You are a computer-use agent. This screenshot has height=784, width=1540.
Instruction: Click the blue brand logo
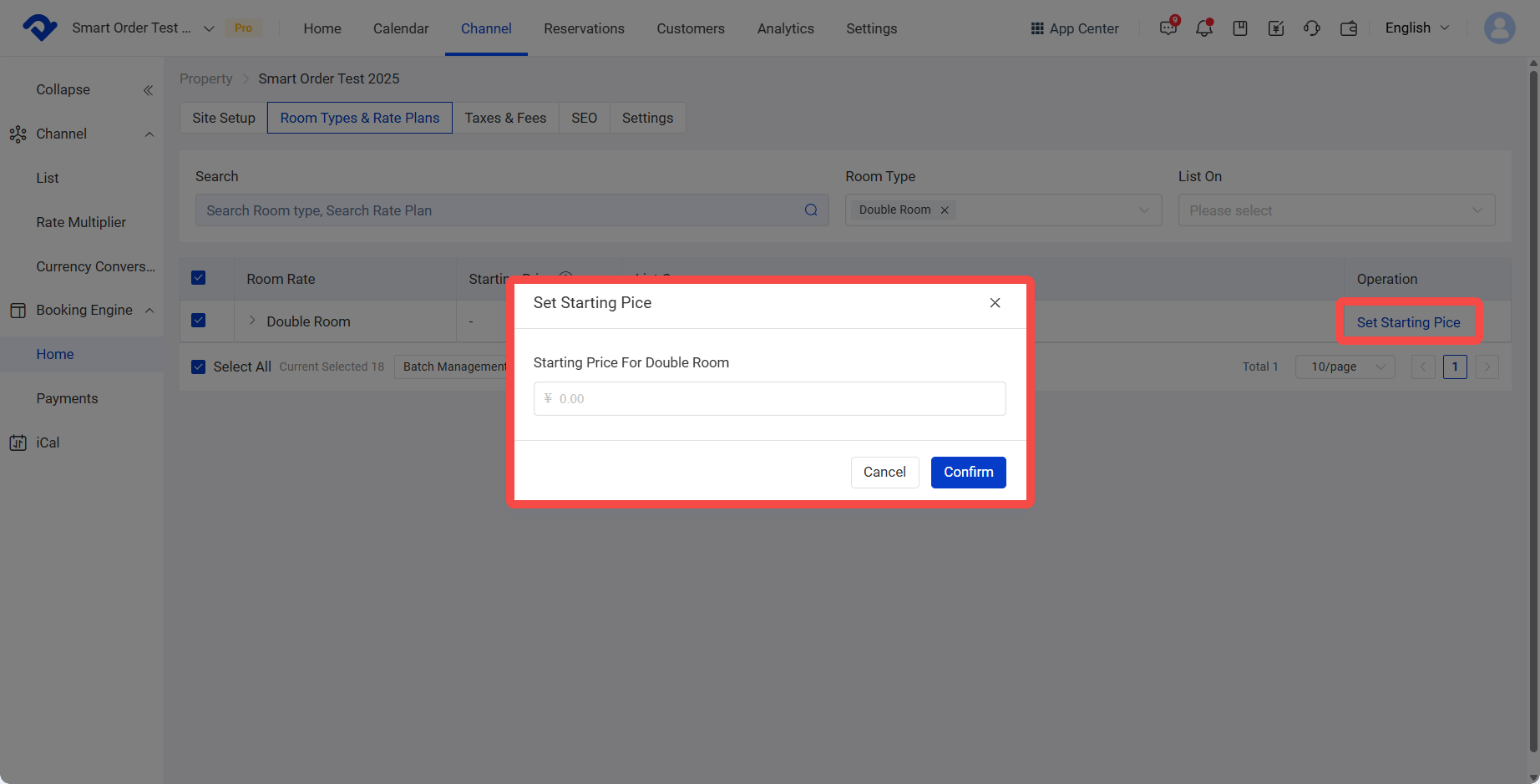39,28
